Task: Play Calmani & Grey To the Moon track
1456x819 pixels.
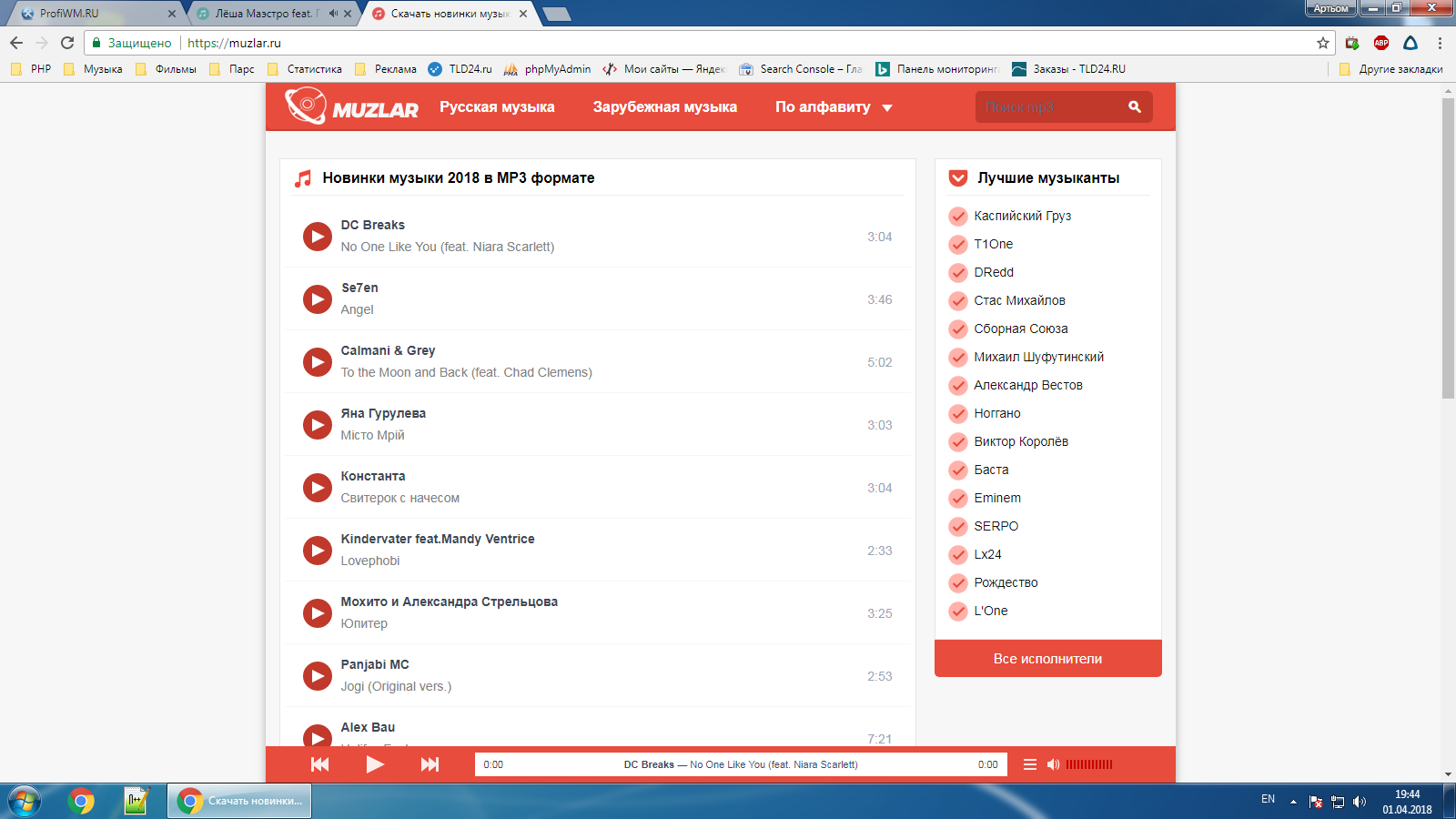Action: point(317,362)
